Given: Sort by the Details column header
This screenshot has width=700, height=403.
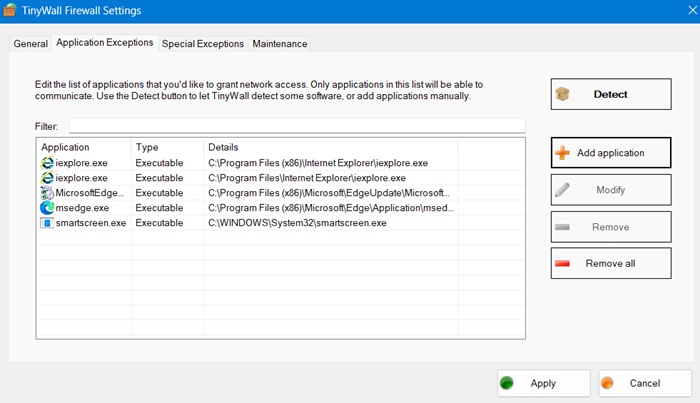Looking at the screenshot, I should pyautogui.click(x=331, y=147).
